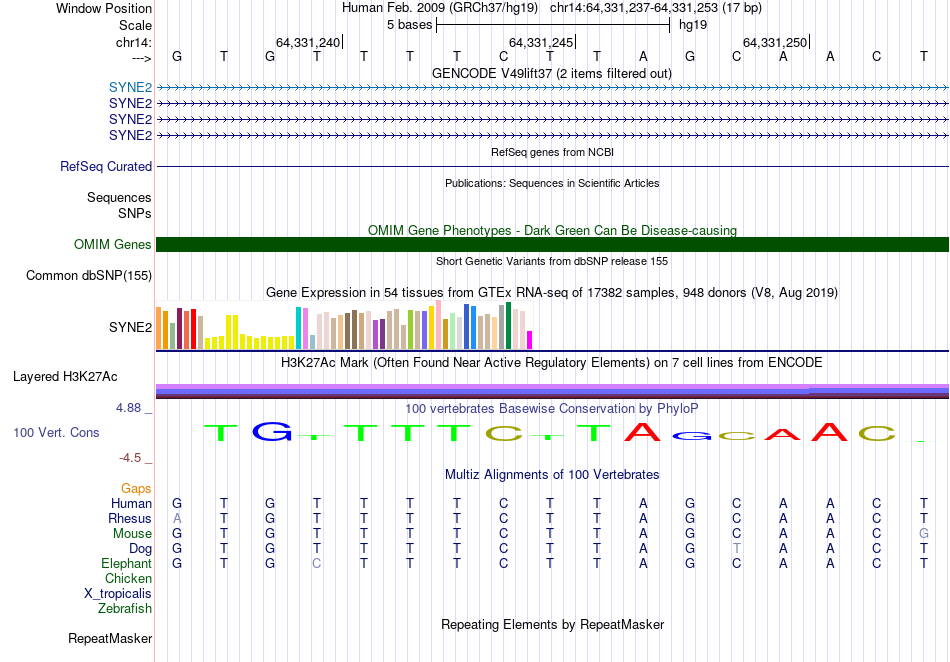950x662 pixels.
Task: Click the Dog alignment row label
Action: [x=140, y=549]
